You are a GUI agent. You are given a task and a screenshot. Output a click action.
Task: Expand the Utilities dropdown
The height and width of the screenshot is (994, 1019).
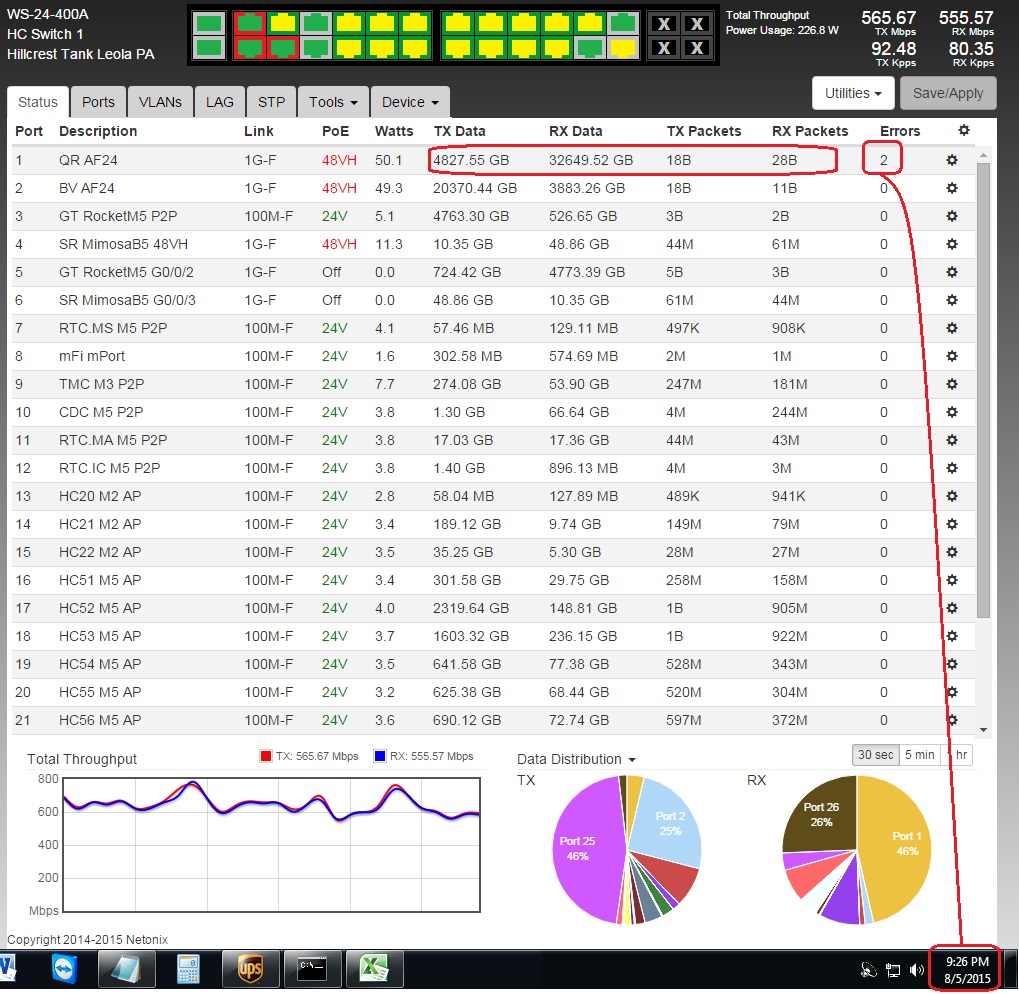(x=852, y=93)
